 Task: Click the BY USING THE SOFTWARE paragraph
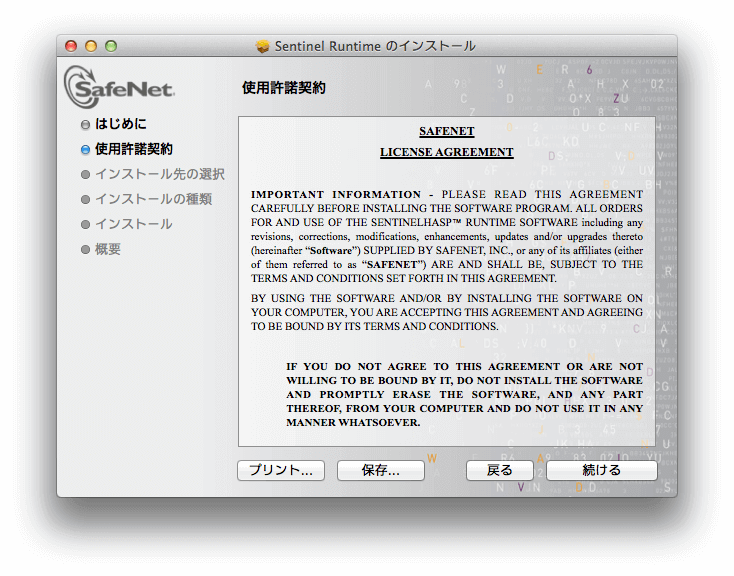click(x=447, y=312)
